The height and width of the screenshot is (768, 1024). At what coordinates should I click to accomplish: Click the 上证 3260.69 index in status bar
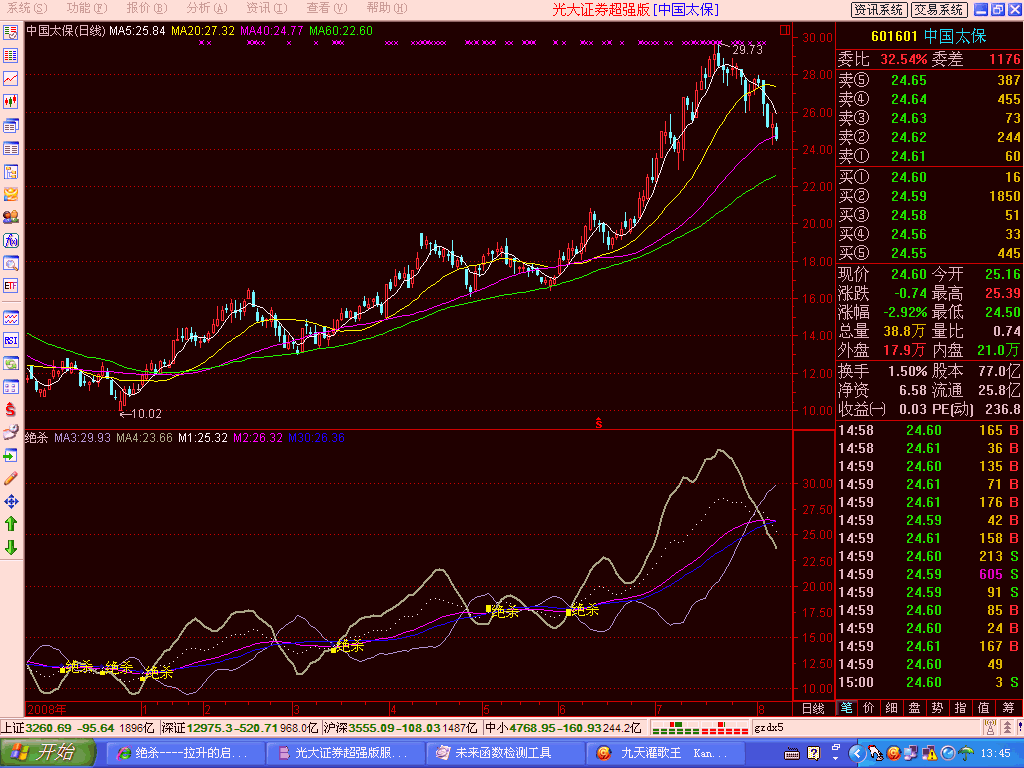(x=78, y=728)
